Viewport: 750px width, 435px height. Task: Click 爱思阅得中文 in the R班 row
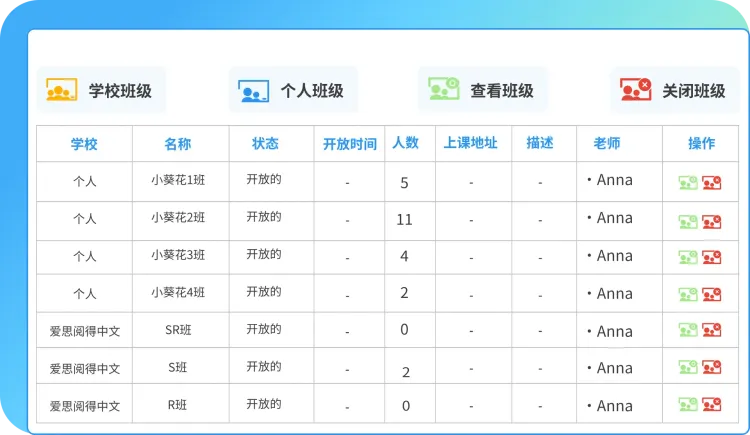85,406
